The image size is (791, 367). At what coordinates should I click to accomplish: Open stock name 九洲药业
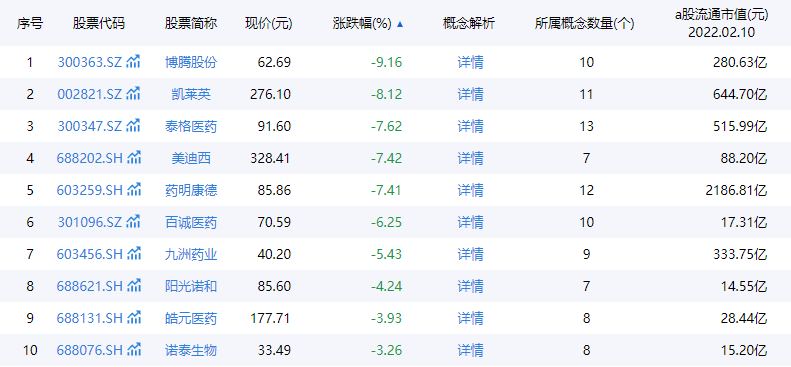coord(191,254)
